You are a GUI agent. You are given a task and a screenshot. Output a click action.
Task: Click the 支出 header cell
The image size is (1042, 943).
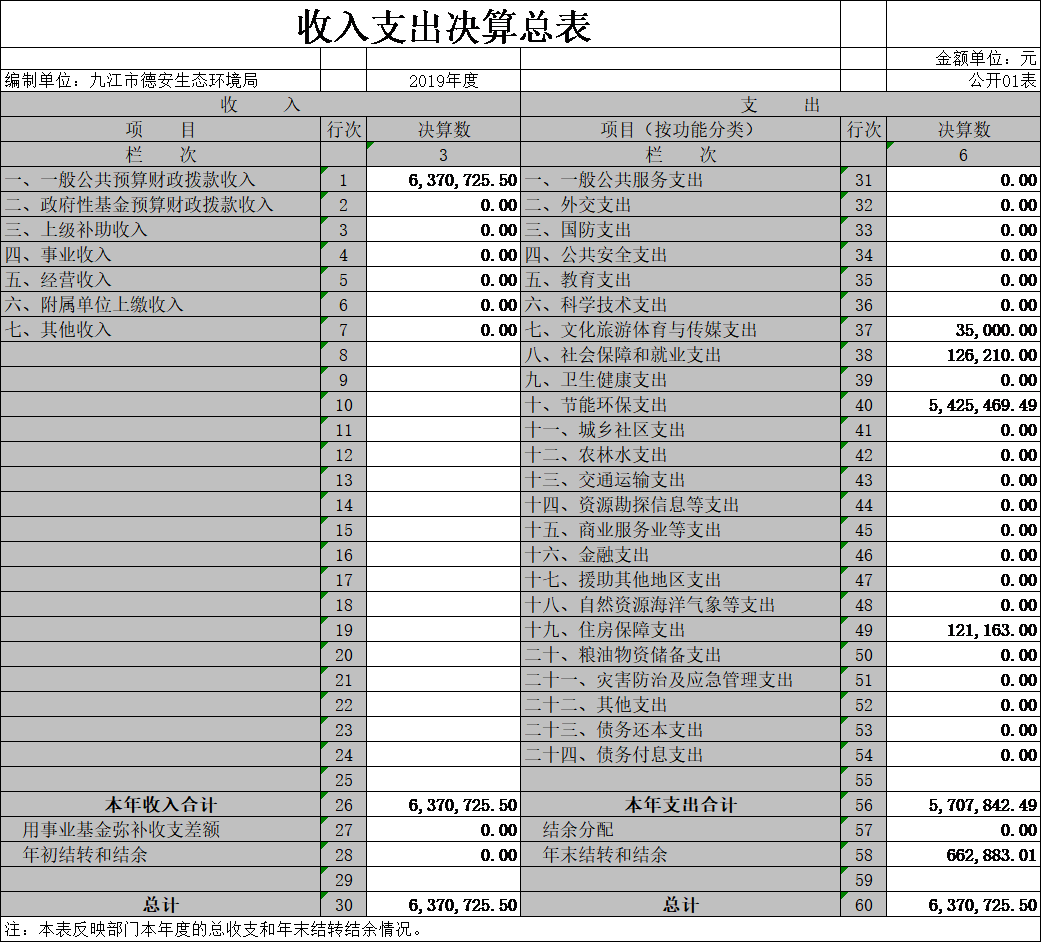tap(780, 105)
